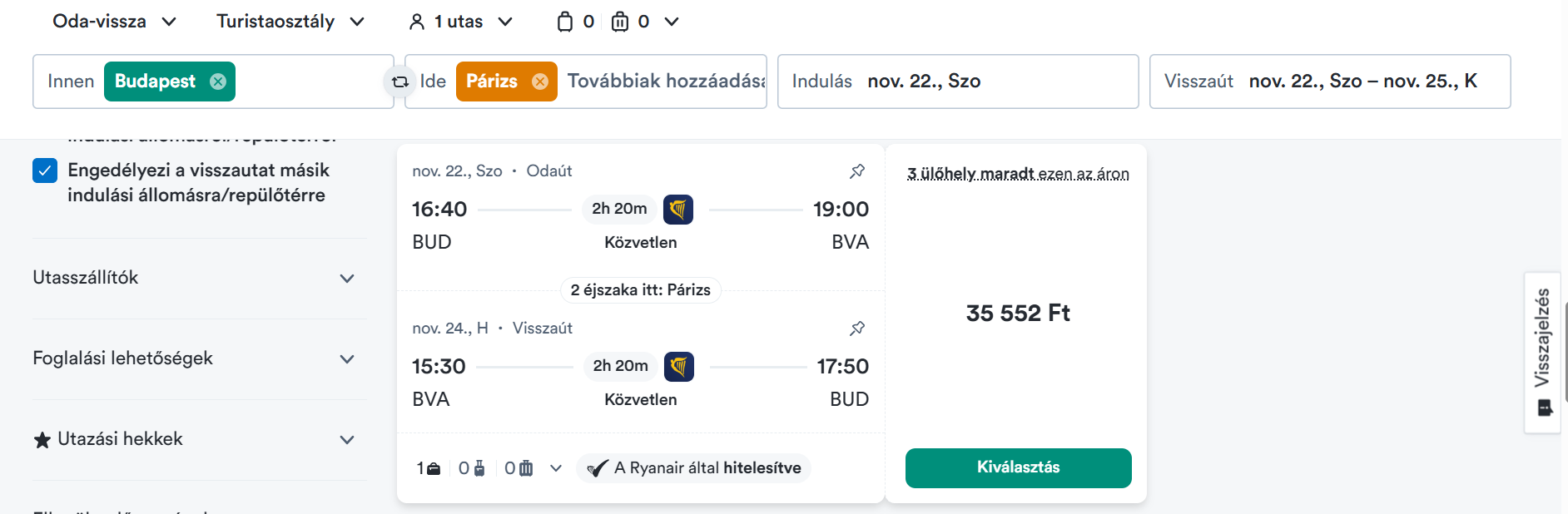Remove Párizs from destination field
The image size is (1568, 514).
(x=540, y=82)
